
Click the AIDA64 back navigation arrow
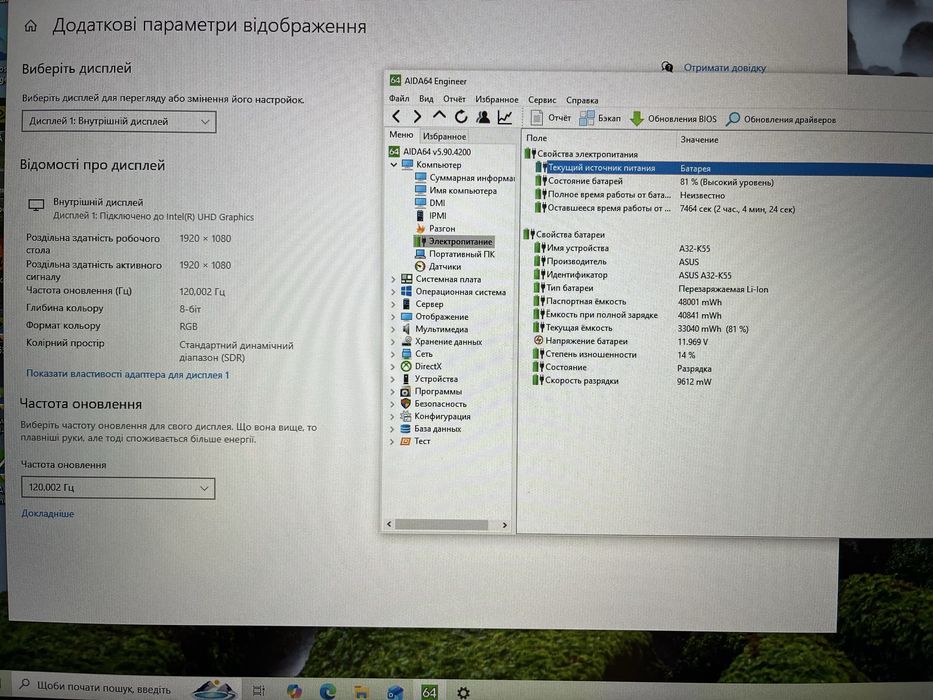point(397,117)
